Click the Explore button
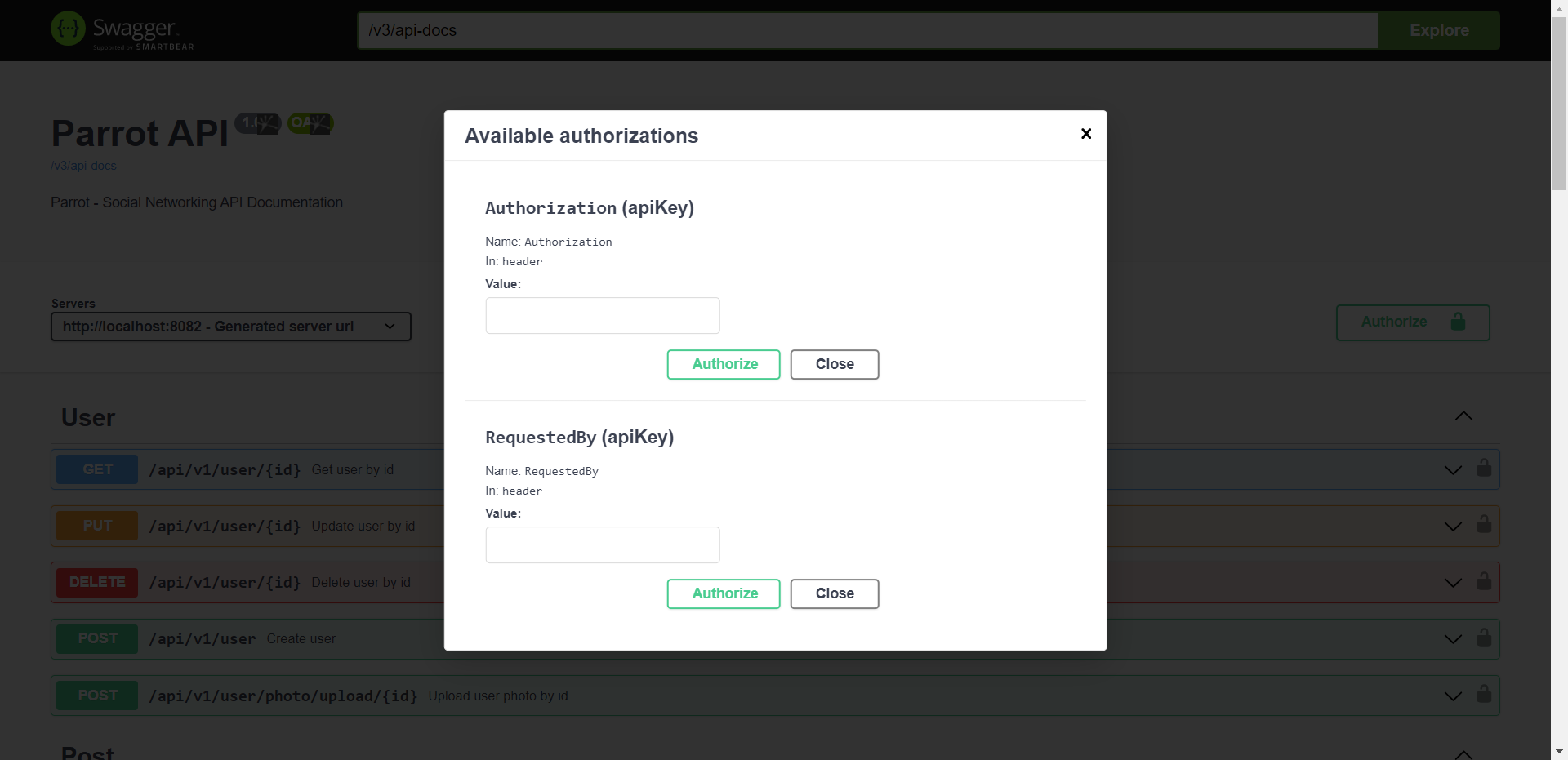The image size is (1568, 760). [x=1439, y=30]
